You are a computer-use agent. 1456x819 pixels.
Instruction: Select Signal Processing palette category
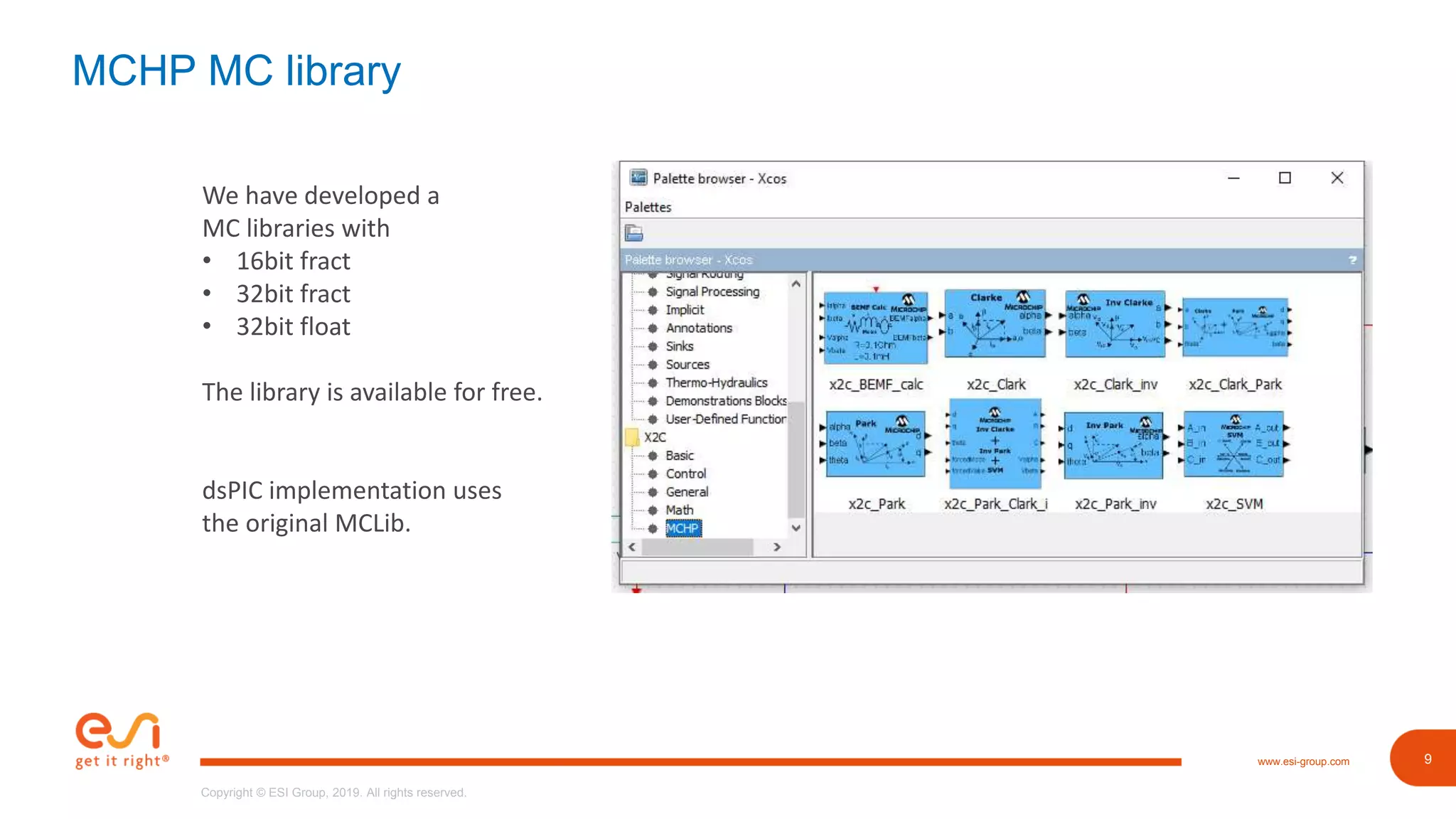[x=712, y=291]
